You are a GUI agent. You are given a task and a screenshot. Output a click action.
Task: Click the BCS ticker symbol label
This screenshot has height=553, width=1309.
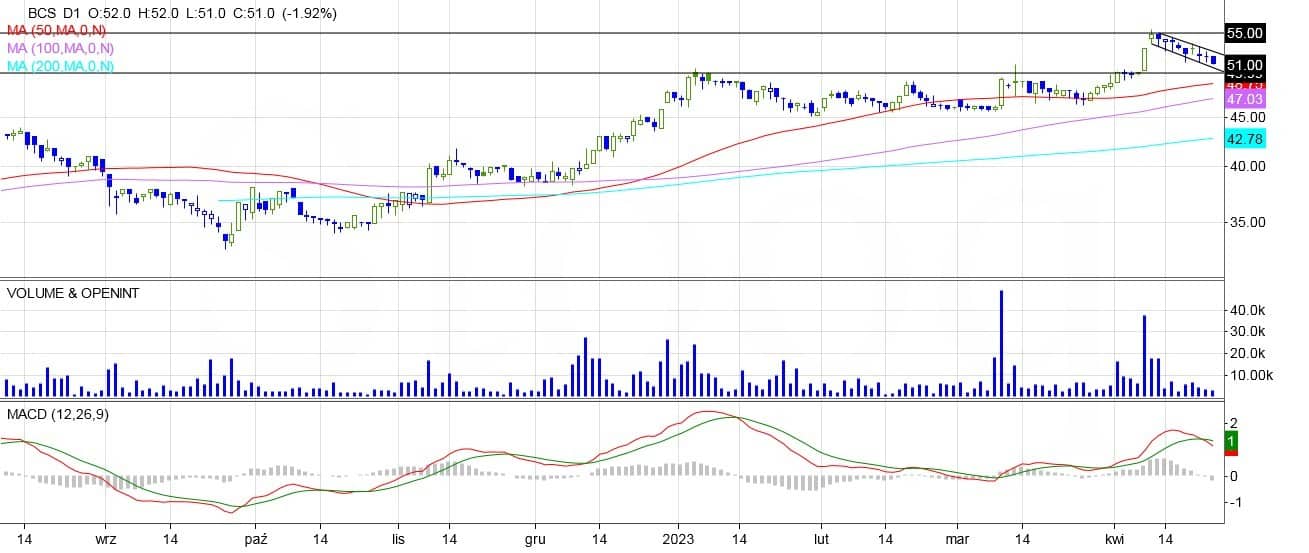coord(42,14)
